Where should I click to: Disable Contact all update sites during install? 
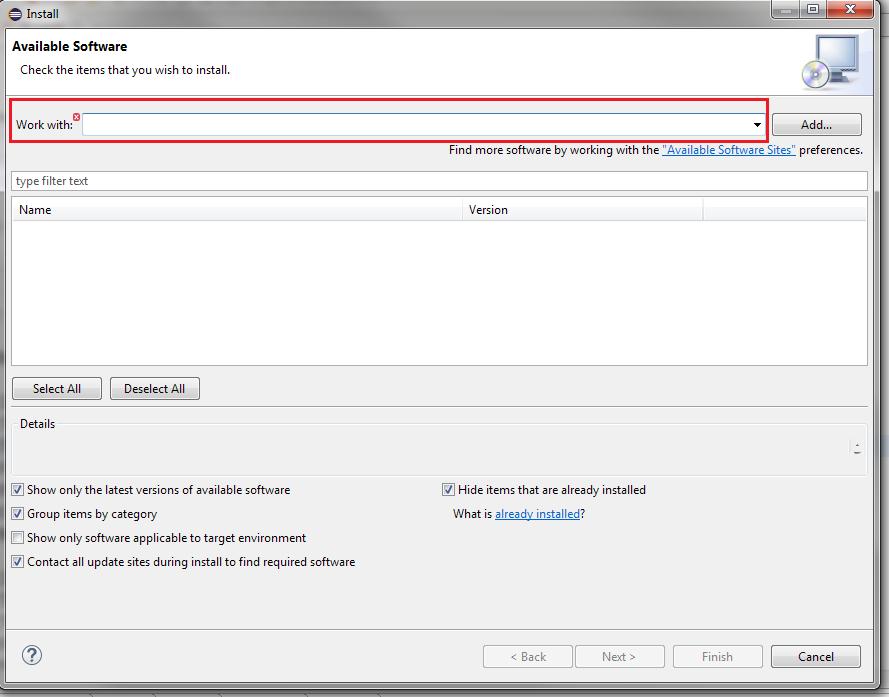point(18,562)
